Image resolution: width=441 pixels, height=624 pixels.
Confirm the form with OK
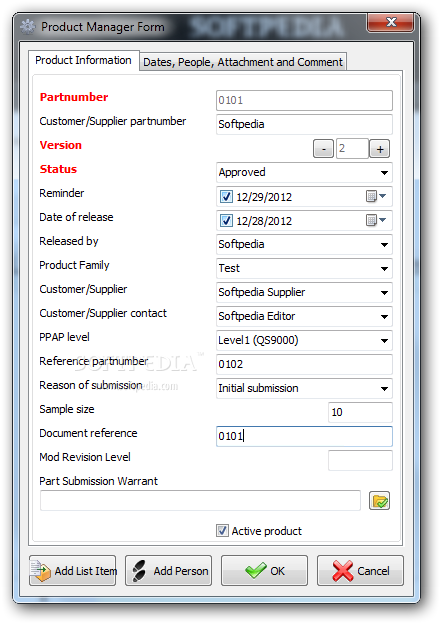[264, 571]
